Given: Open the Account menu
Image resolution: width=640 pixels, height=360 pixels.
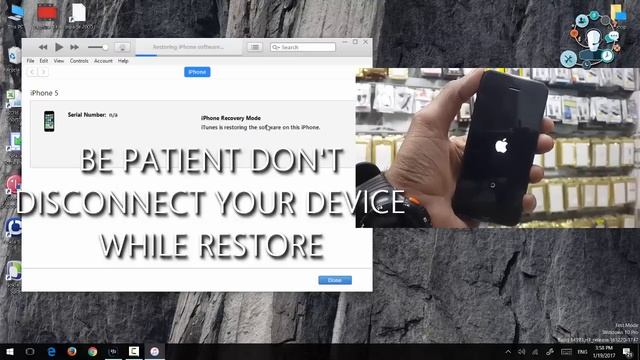Looking at the screenshot, I should coord(103,61).
